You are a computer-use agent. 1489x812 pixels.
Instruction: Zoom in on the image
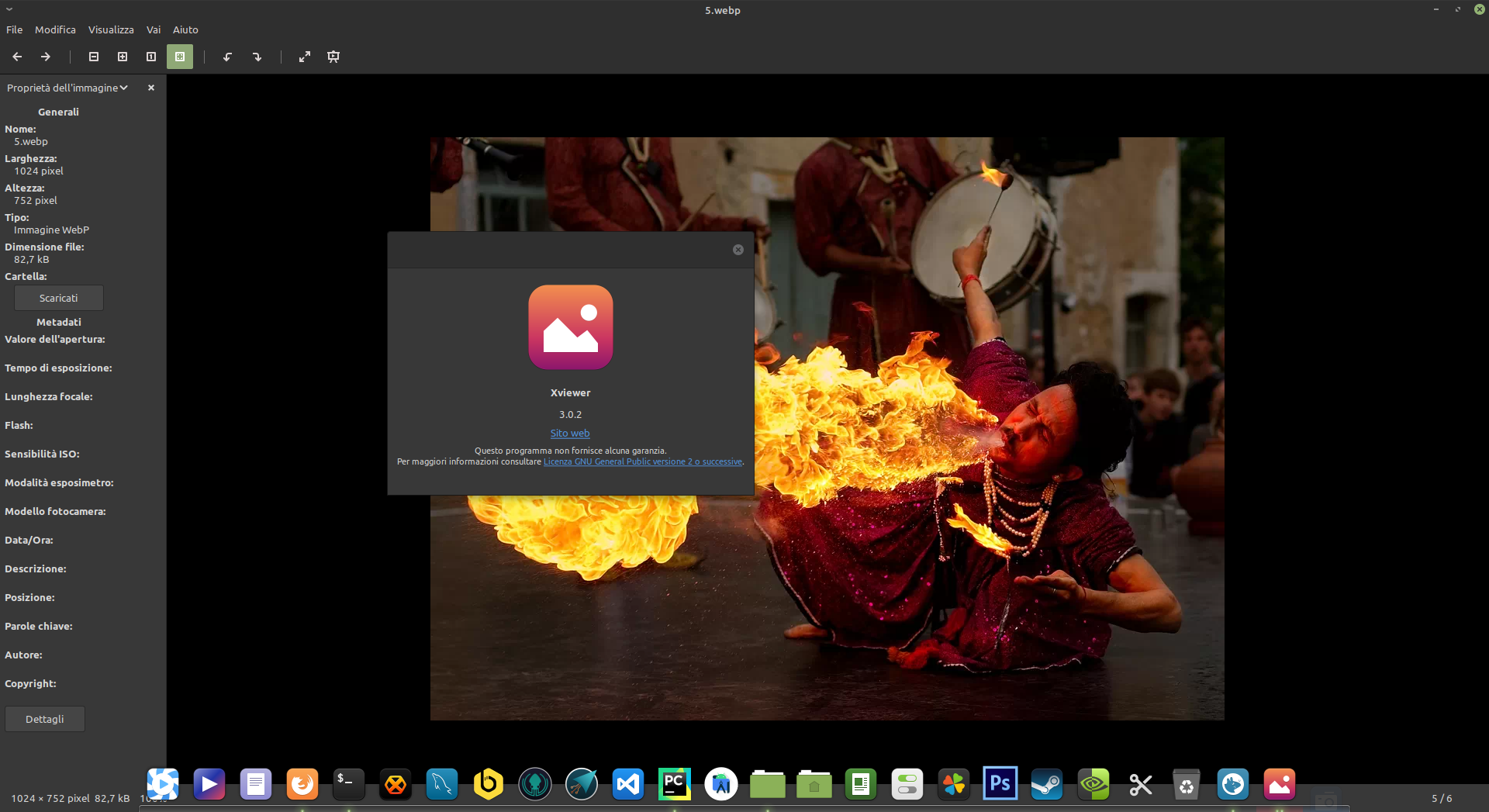tap(122, 57)
